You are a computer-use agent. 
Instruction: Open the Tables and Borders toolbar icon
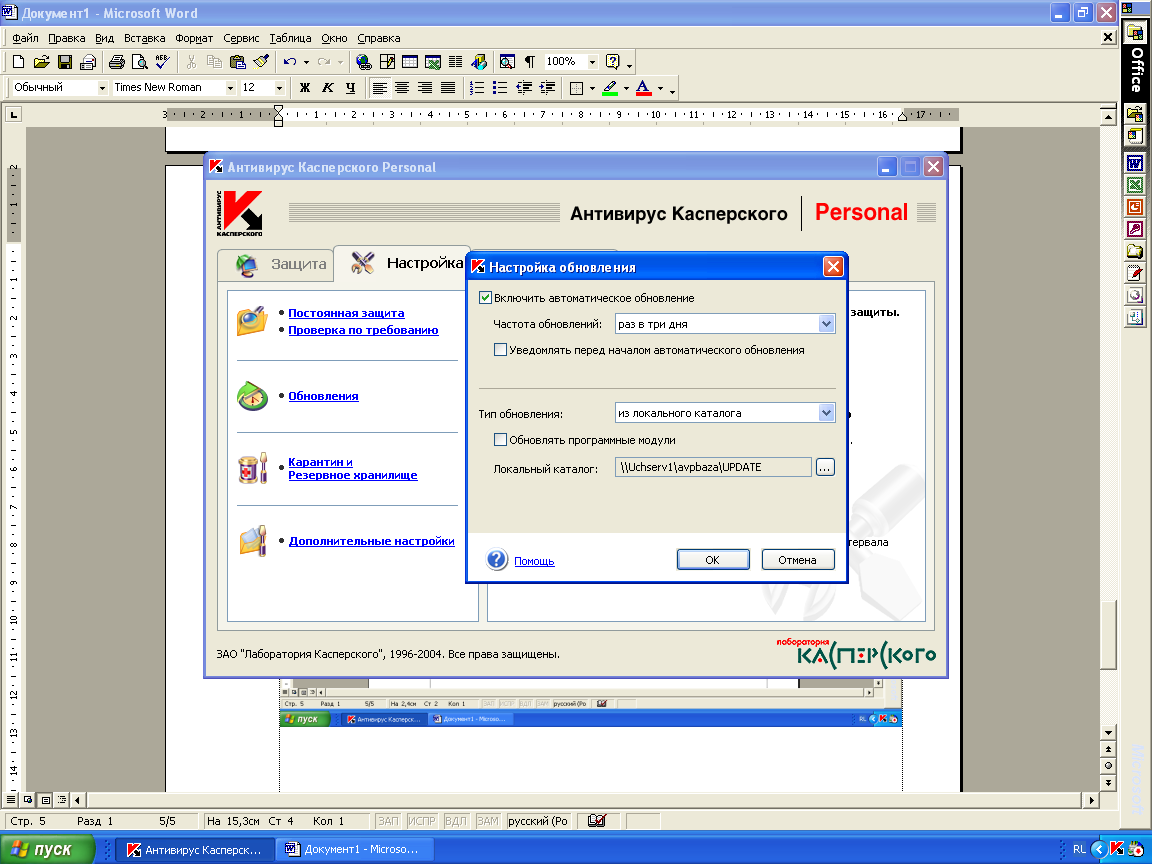386,62
